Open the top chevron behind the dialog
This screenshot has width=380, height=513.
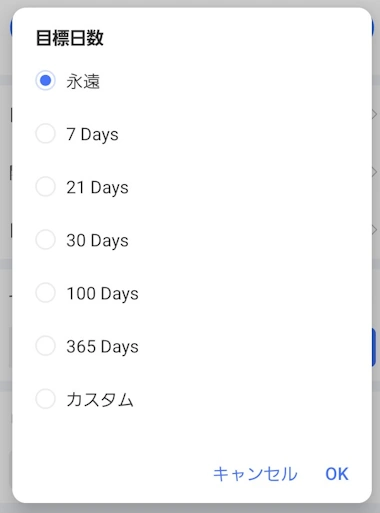[x=375, y=114]
